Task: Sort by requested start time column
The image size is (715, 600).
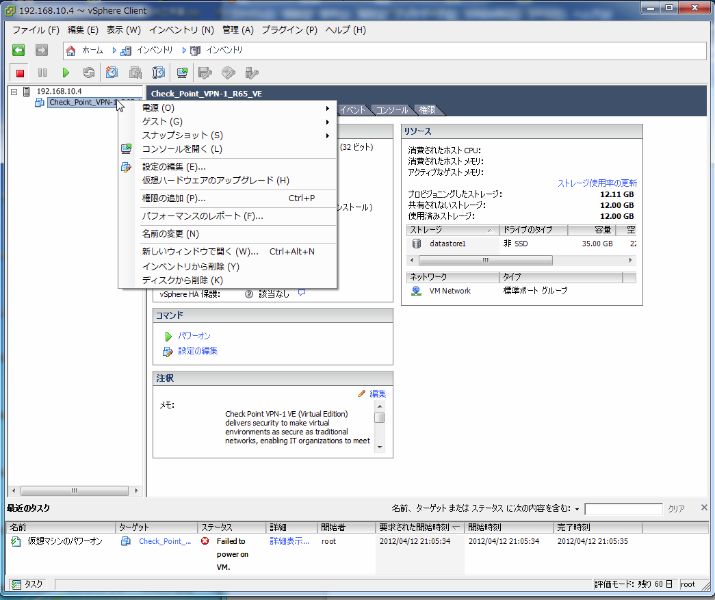Action: click(420, 528)
